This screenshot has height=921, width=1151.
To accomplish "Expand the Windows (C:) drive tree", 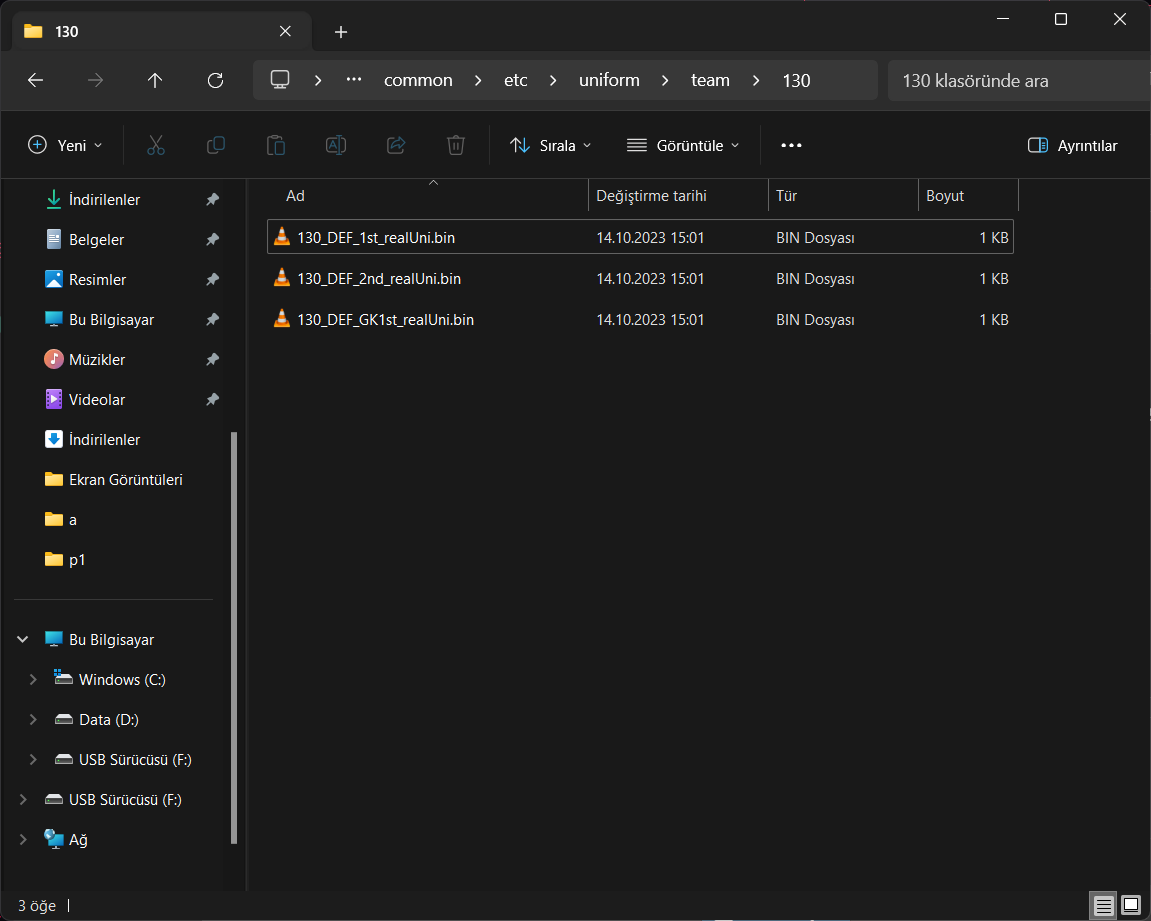I will (x=33, y=679).
